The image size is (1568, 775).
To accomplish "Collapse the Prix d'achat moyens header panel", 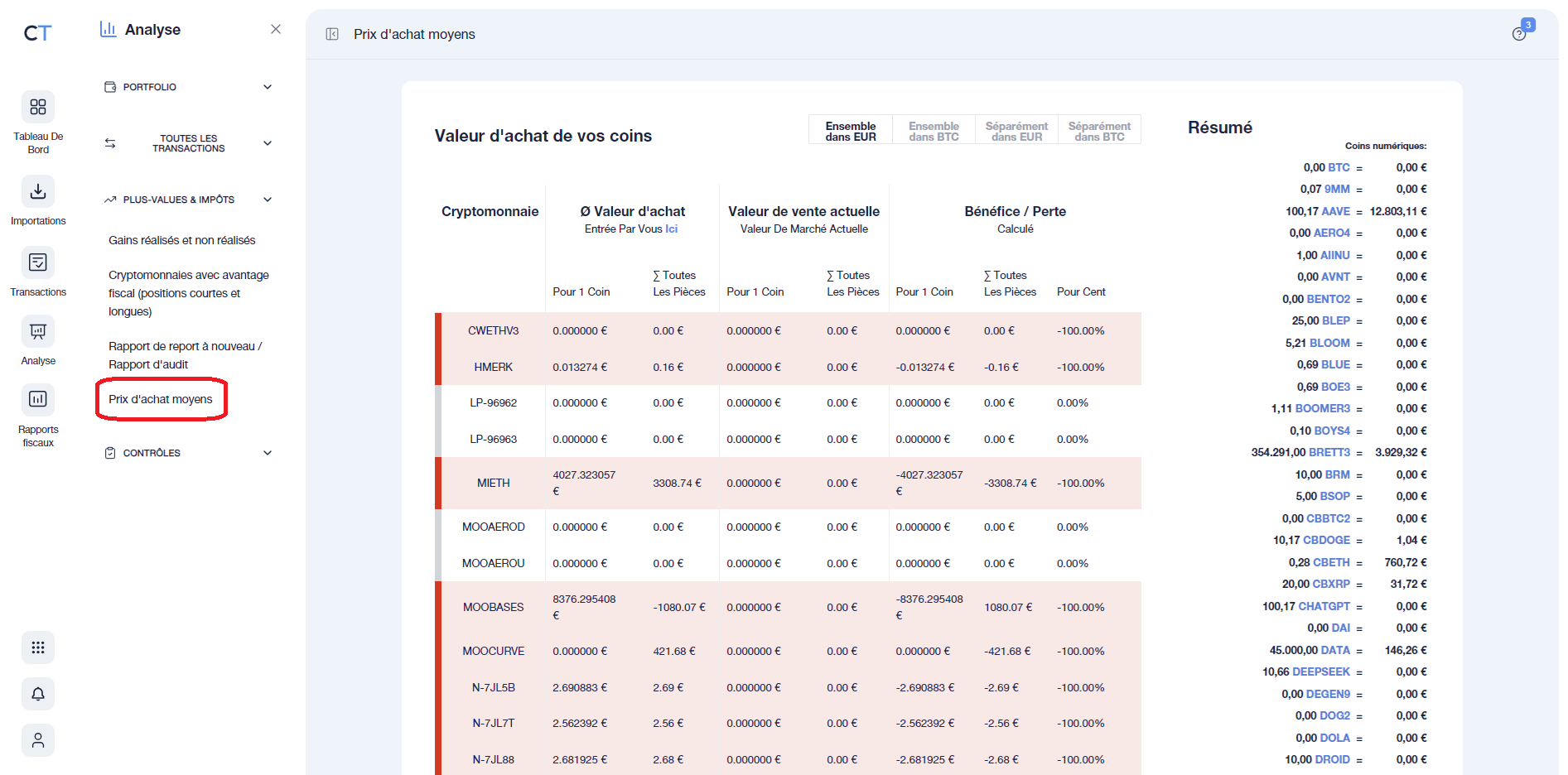I will (332, 34).
